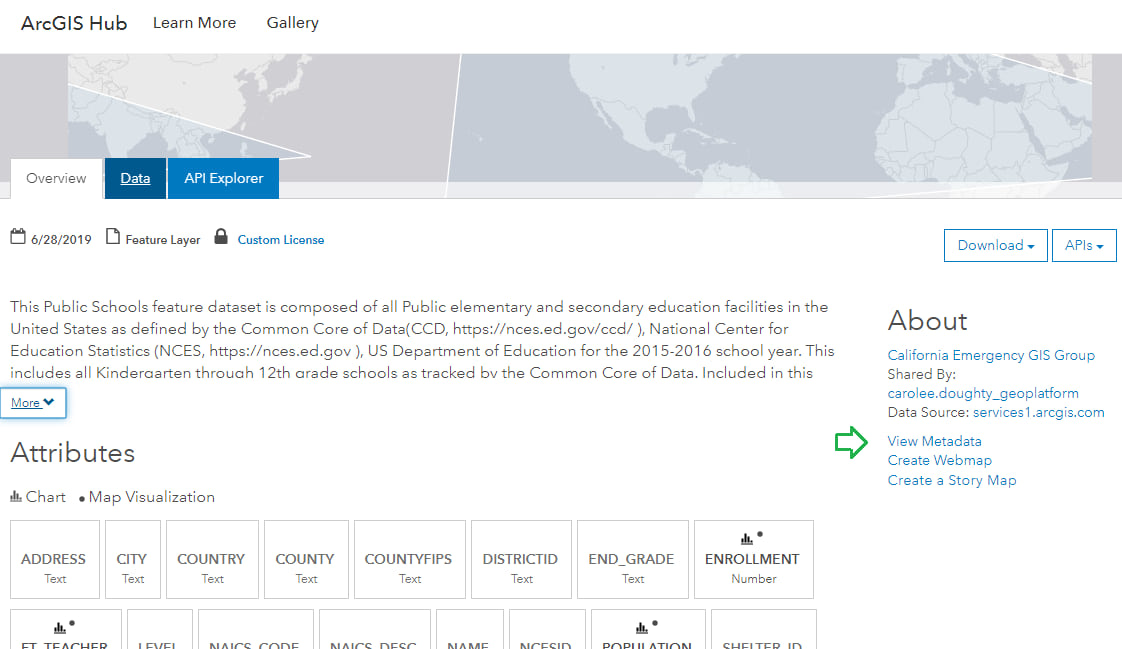Click the Attributes heading
The height and width of the screenshot is (649, 1122).
coord(72,453)
